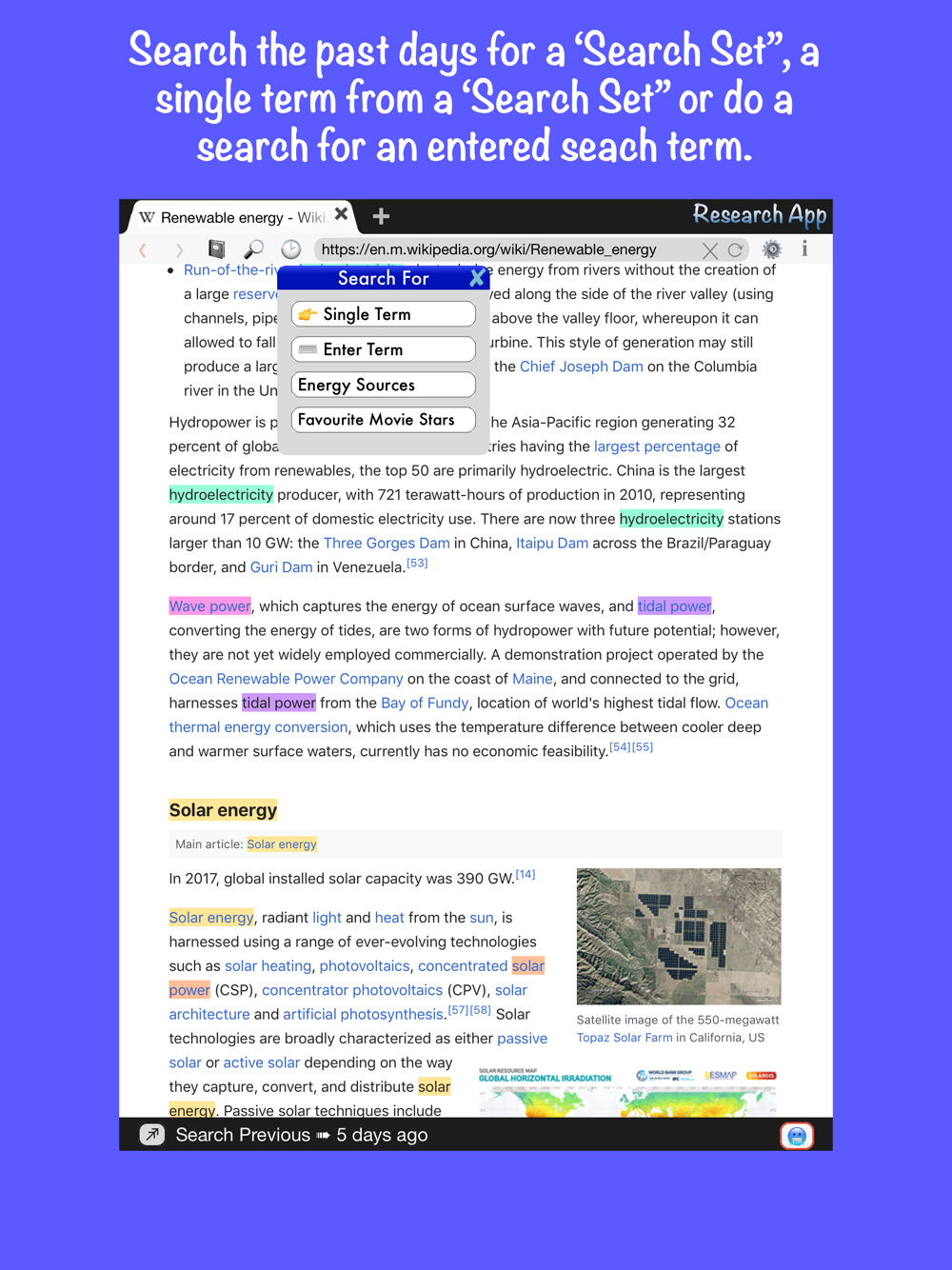This screenshot has height=1270, width=952.
Task: Open the solar heating link
Action: [x=268, y=966]
